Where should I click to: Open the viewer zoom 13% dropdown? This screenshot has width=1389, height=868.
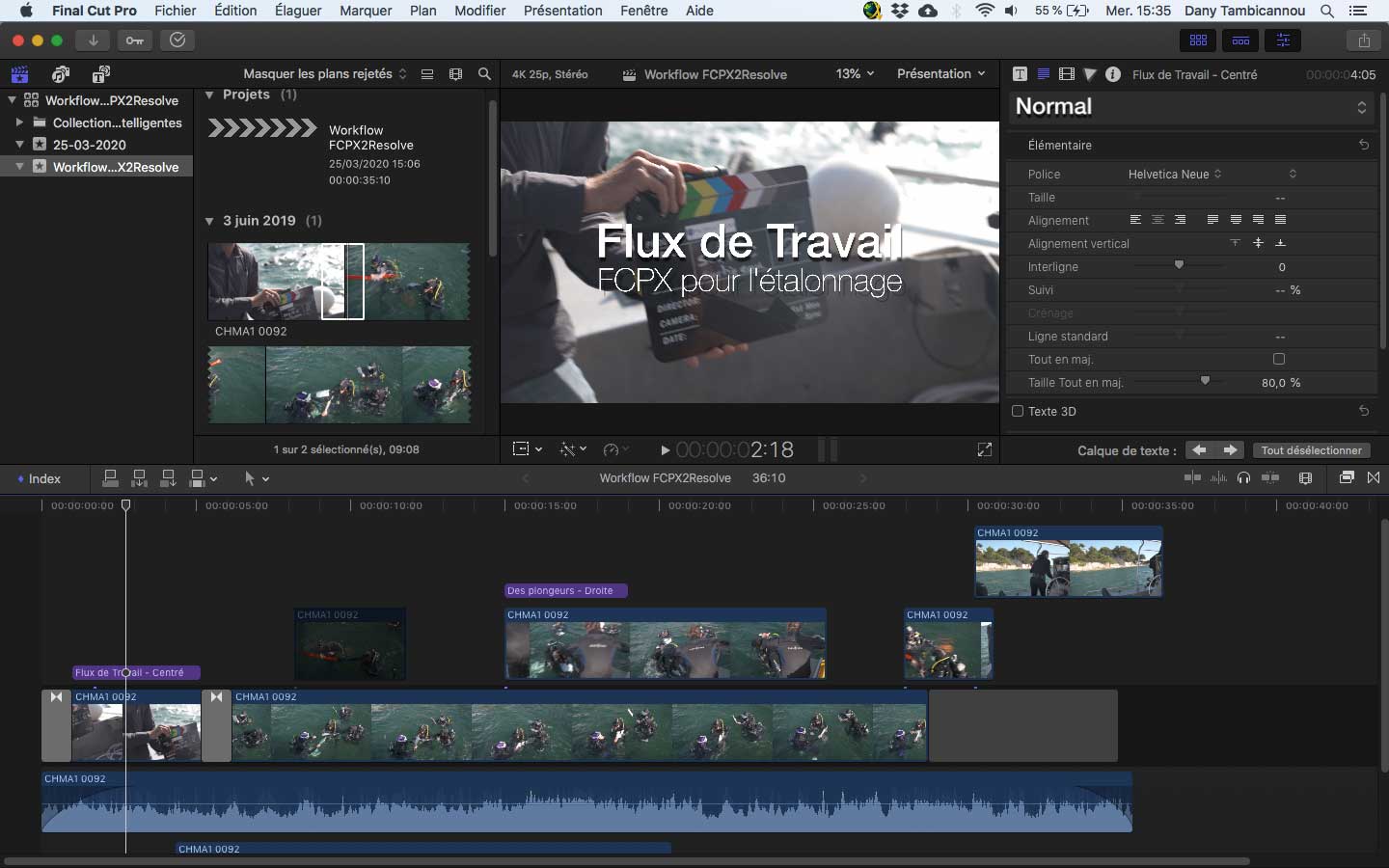[x=855, y=74]
